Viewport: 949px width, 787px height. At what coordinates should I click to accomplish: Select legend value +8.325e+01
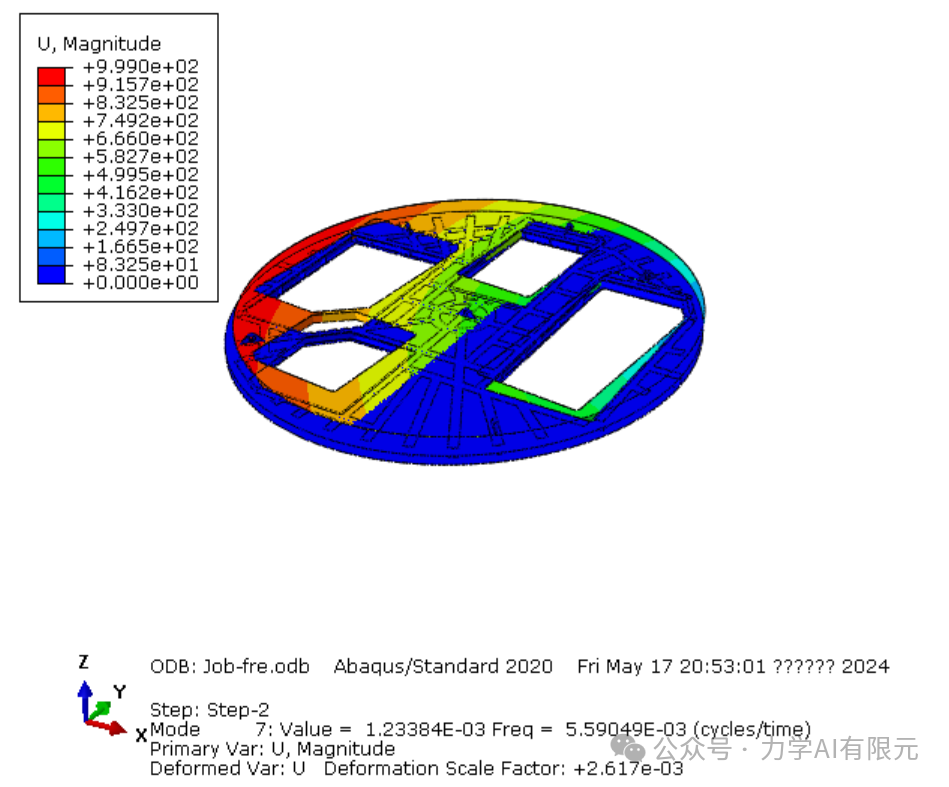(x=140, y=265)
